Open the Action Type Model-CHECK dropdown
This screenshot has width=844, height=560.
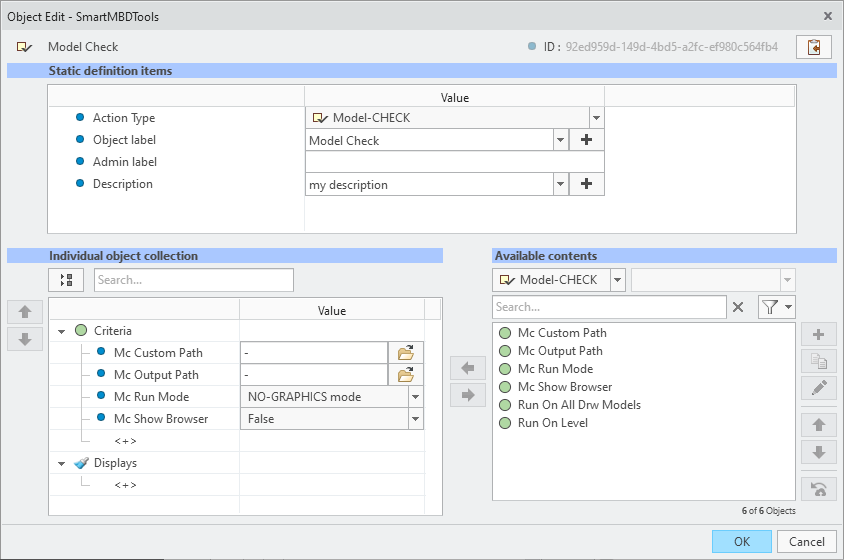pyautogui.click(x=596, y=118)
